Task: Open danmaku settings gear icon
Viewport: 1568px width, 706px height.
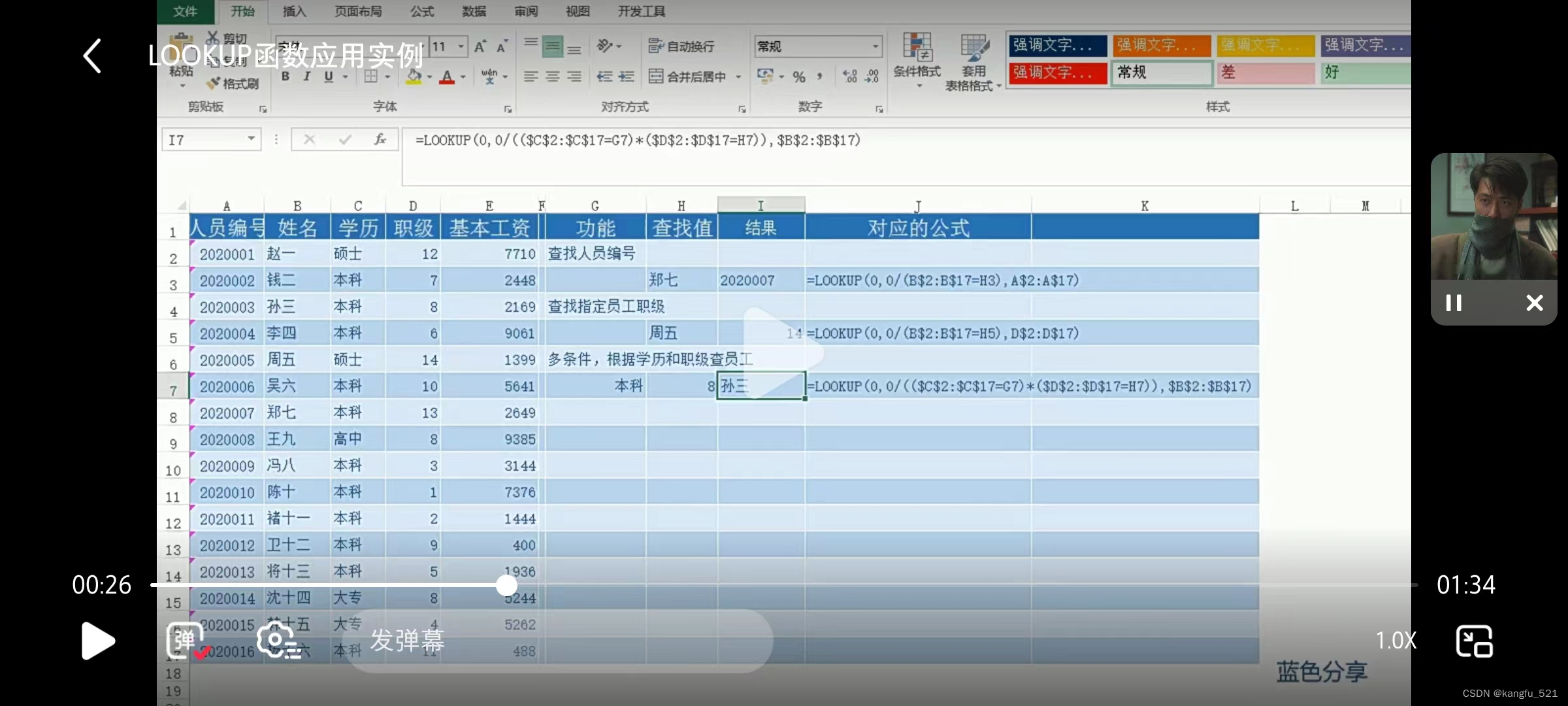Action: 278,640
